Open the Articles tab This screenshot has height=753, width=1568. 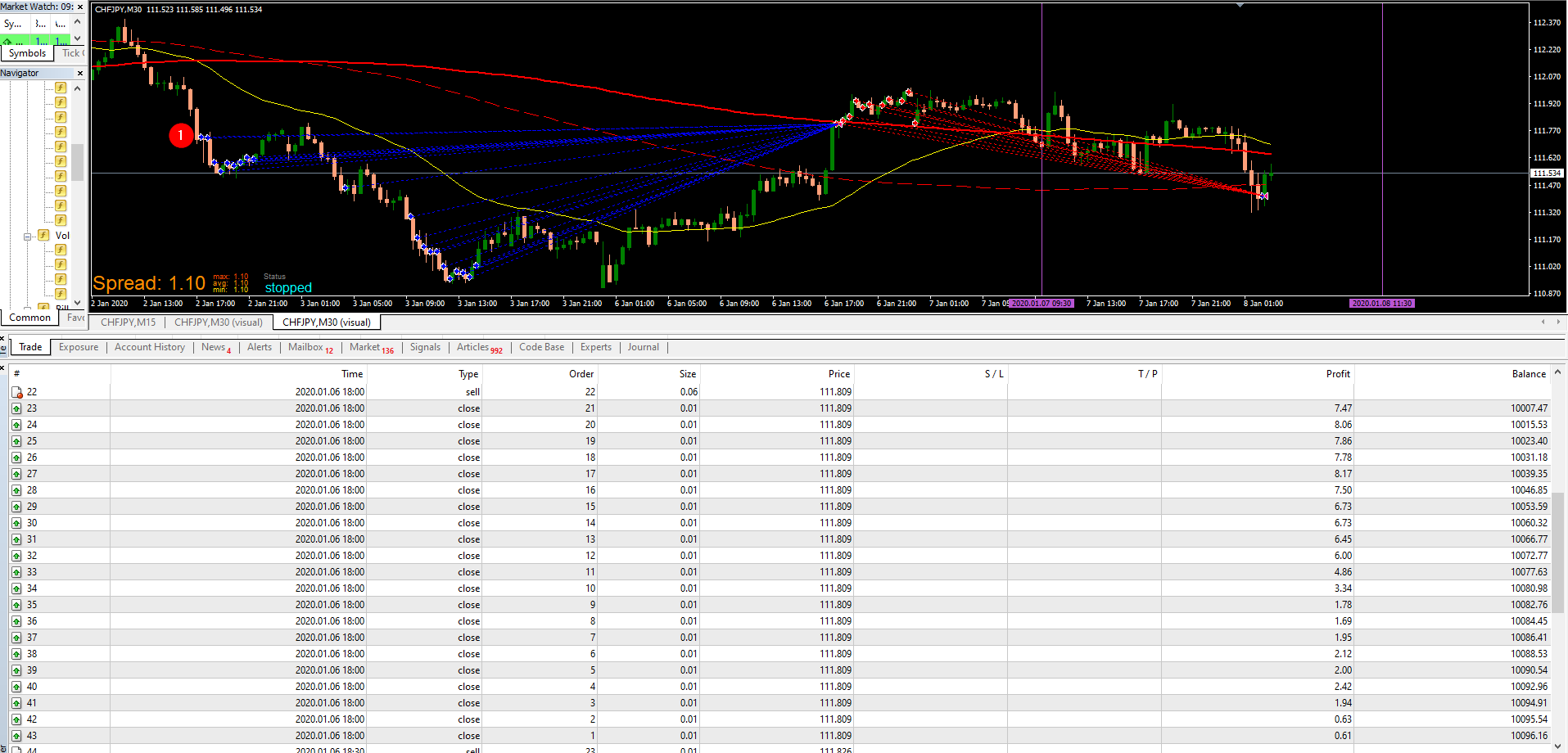[480, 347]
